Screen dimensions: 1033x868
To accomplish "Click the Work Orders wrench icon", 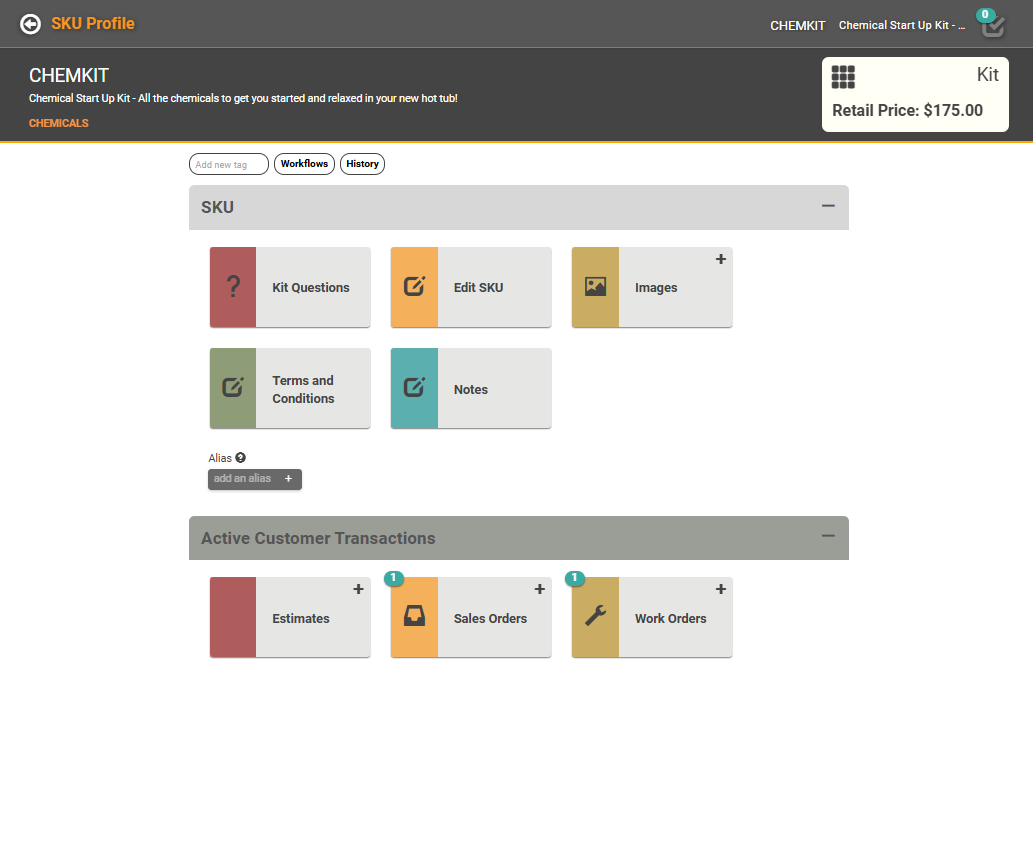I will click(595, 618).
